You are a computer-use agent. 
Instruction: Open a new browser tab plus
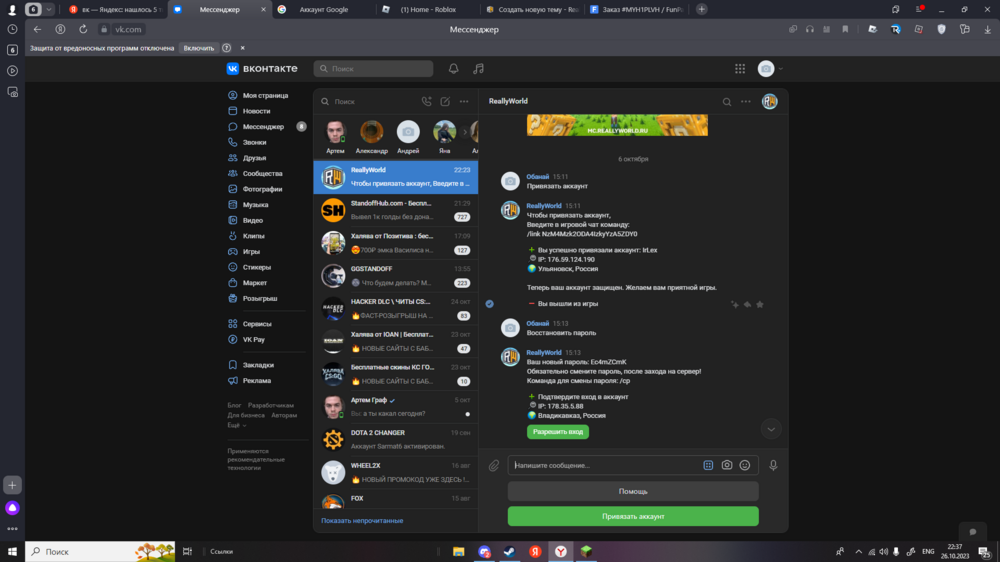(x=702, y=10)
